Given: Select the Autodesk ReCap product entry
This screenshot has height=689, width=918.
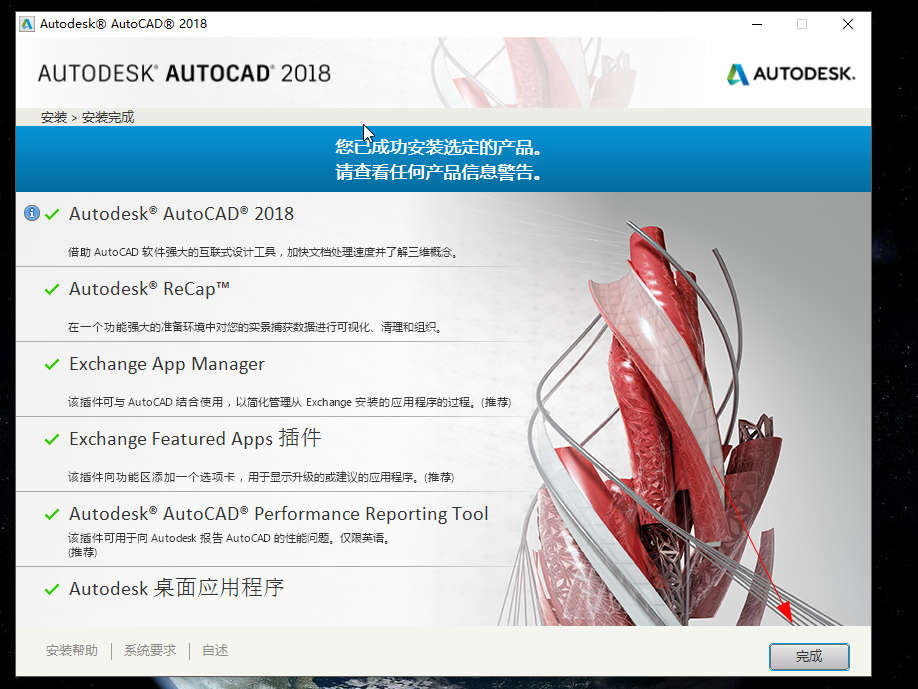Looking at the screenshot, I should [x=150, y=289].
